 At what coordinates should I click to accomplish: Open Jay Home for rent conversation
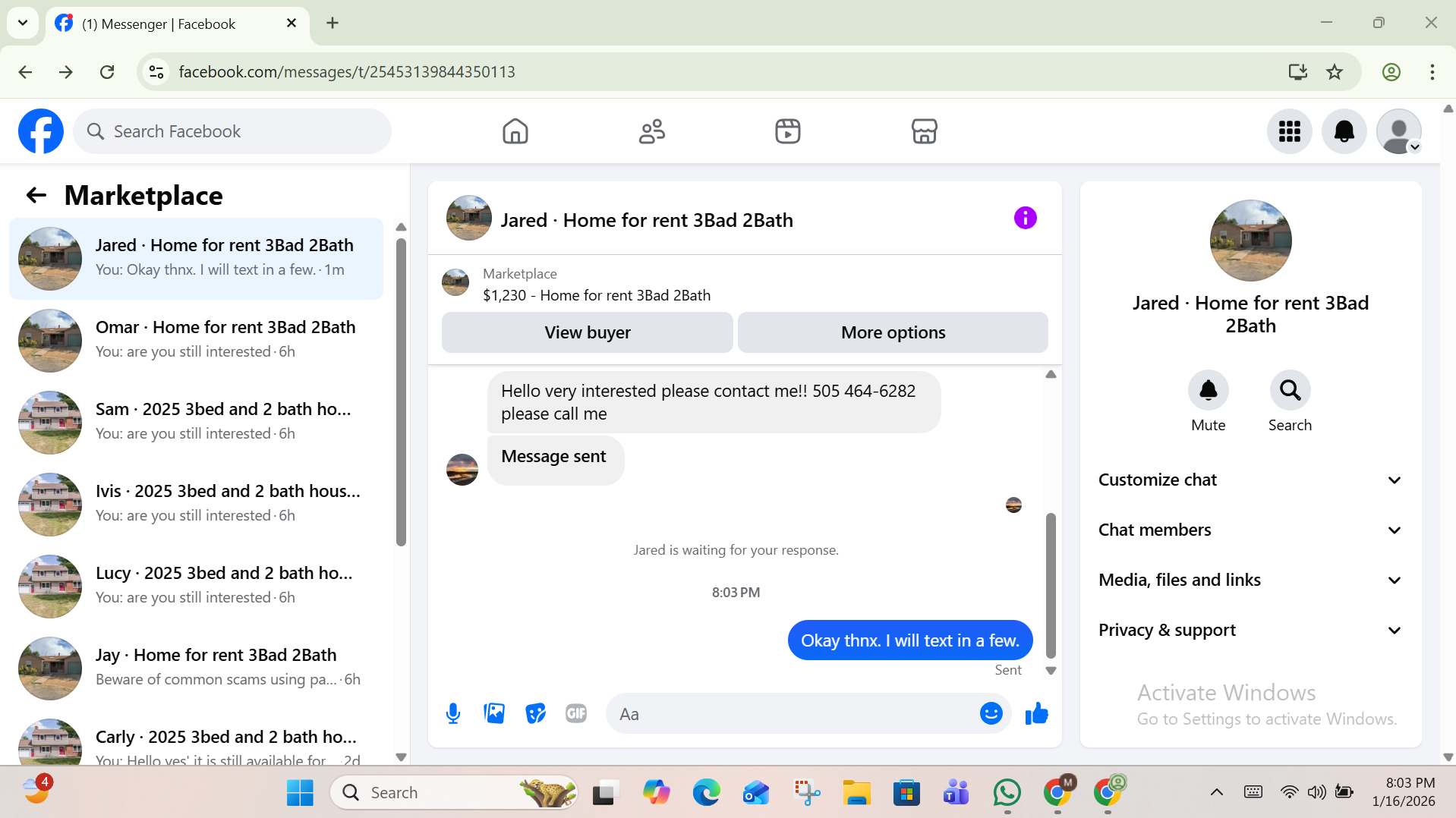click(196, 669)
